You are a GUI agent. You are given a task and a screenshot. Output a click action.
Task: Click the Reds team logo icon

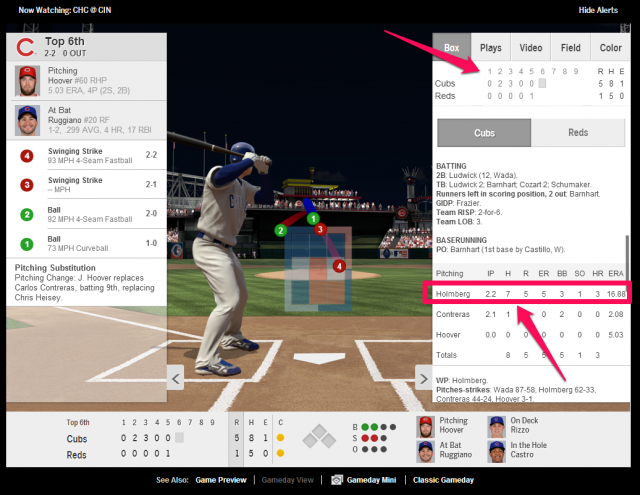pos(26,47)
